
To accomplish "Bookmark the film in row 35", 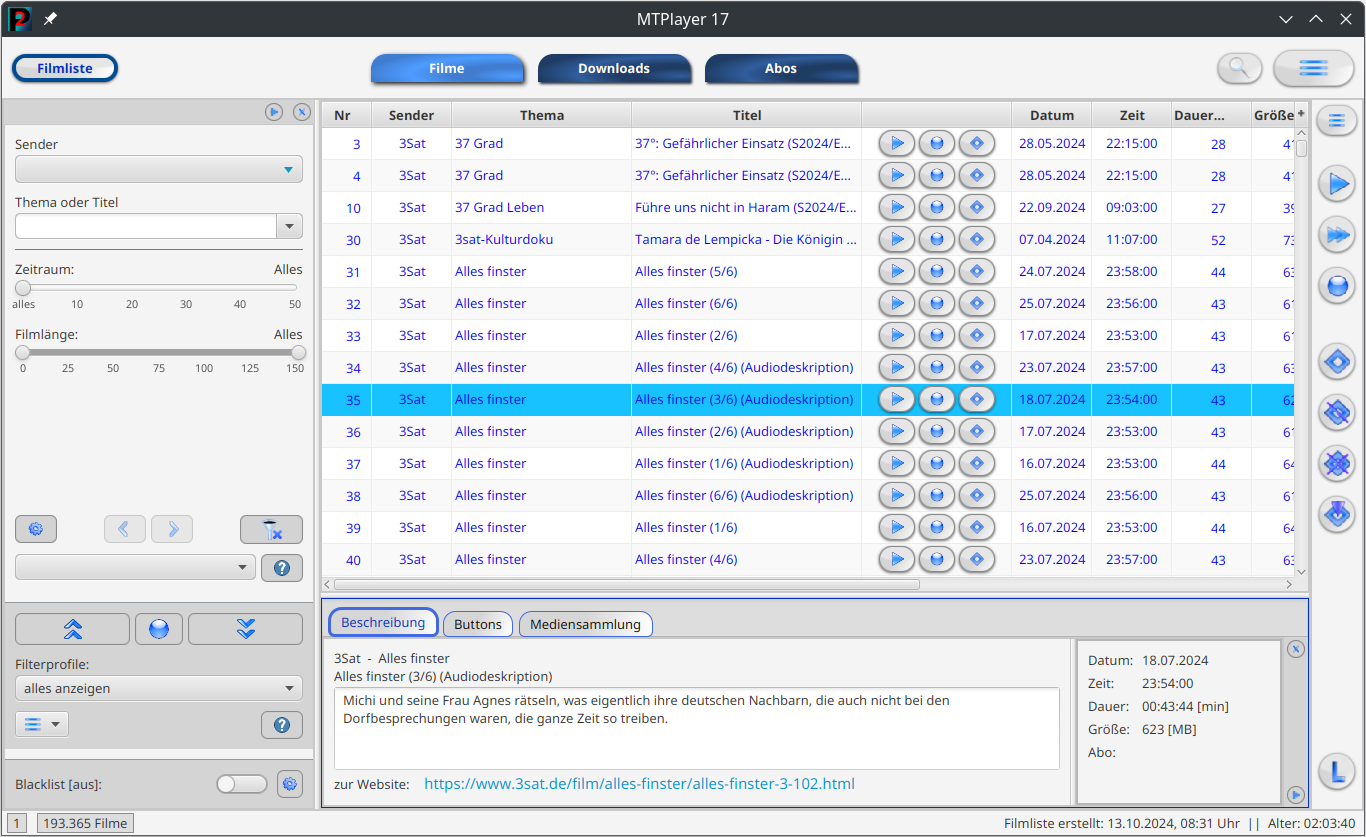I will [977, 399].
